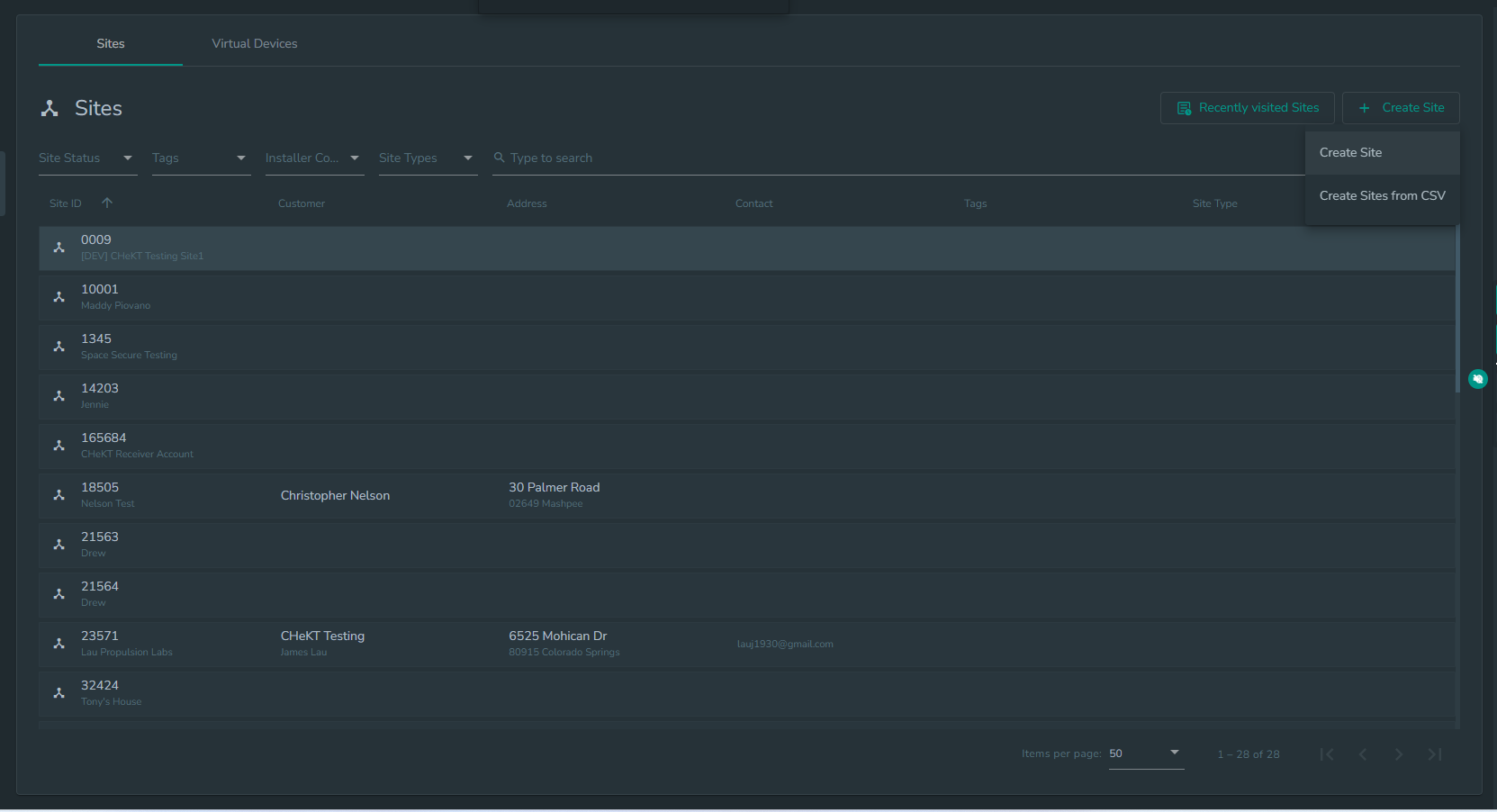Expand the Site Types dropdown
1497x812 pixels.
tap(428, 158)
